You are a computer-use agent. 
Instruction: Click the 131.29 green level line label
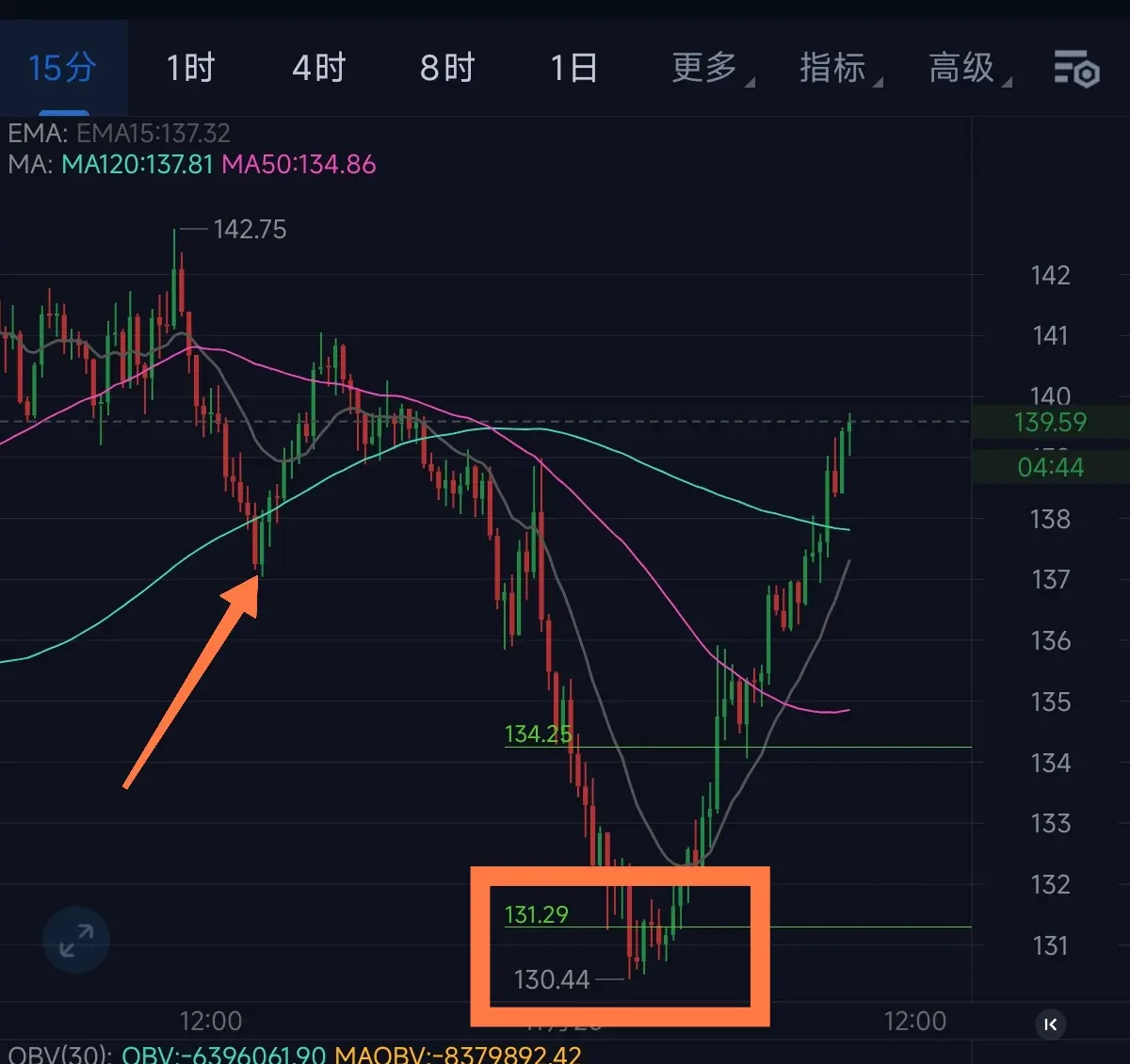coord(537,914)
